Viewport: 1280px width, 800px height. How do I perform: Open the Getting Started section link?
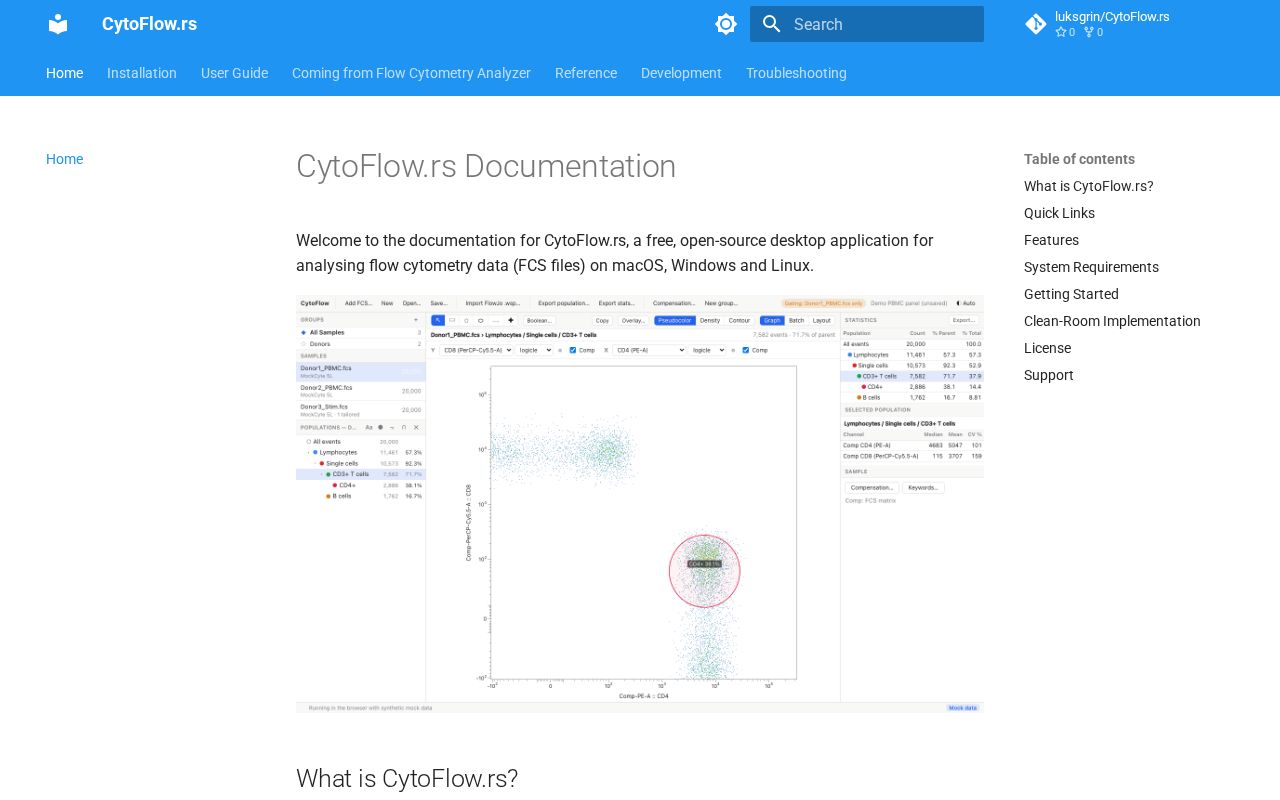(1071, 294)
